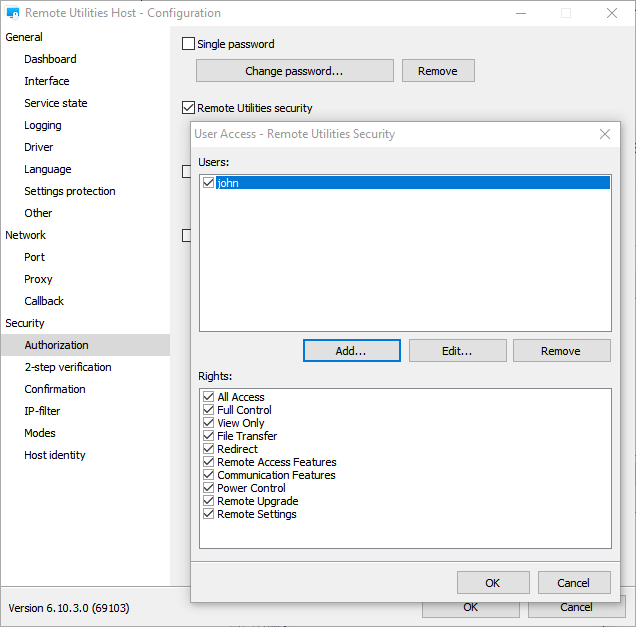Viewport: 636px width, 627px height.
Task: Close the User Access security dialog
Action: 605,134
